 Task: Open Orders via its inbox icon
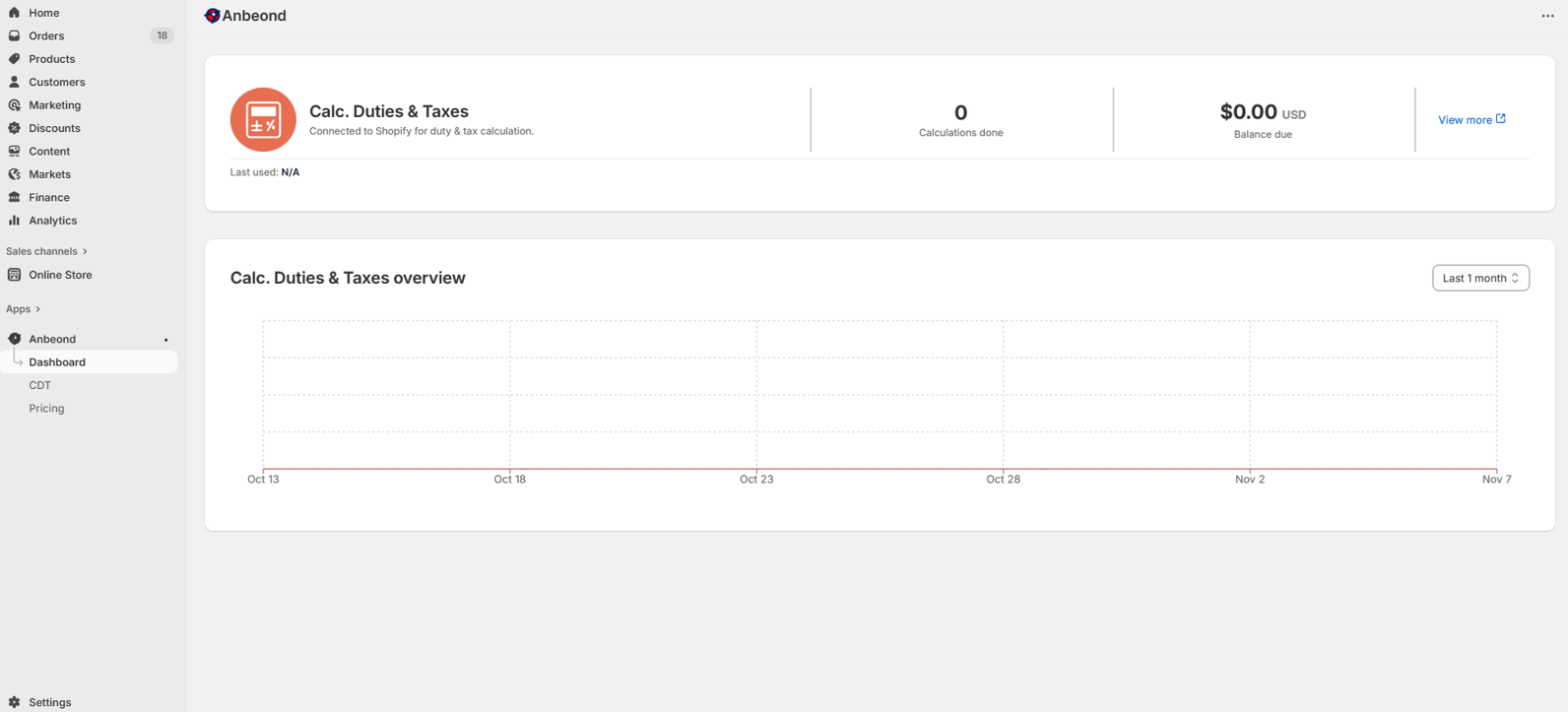[x=14, y=35]
